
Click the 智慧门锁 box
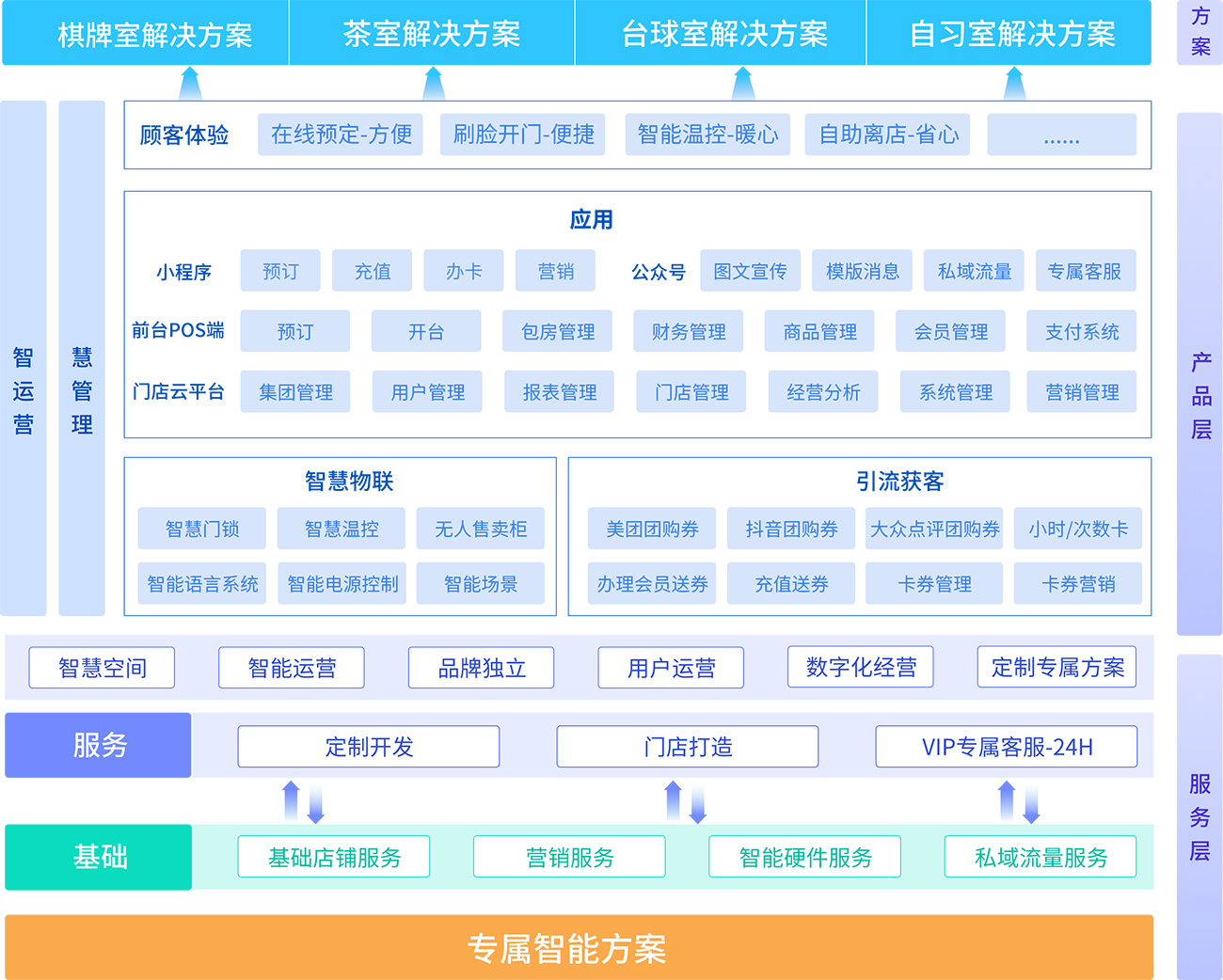[x=202, y=529]
